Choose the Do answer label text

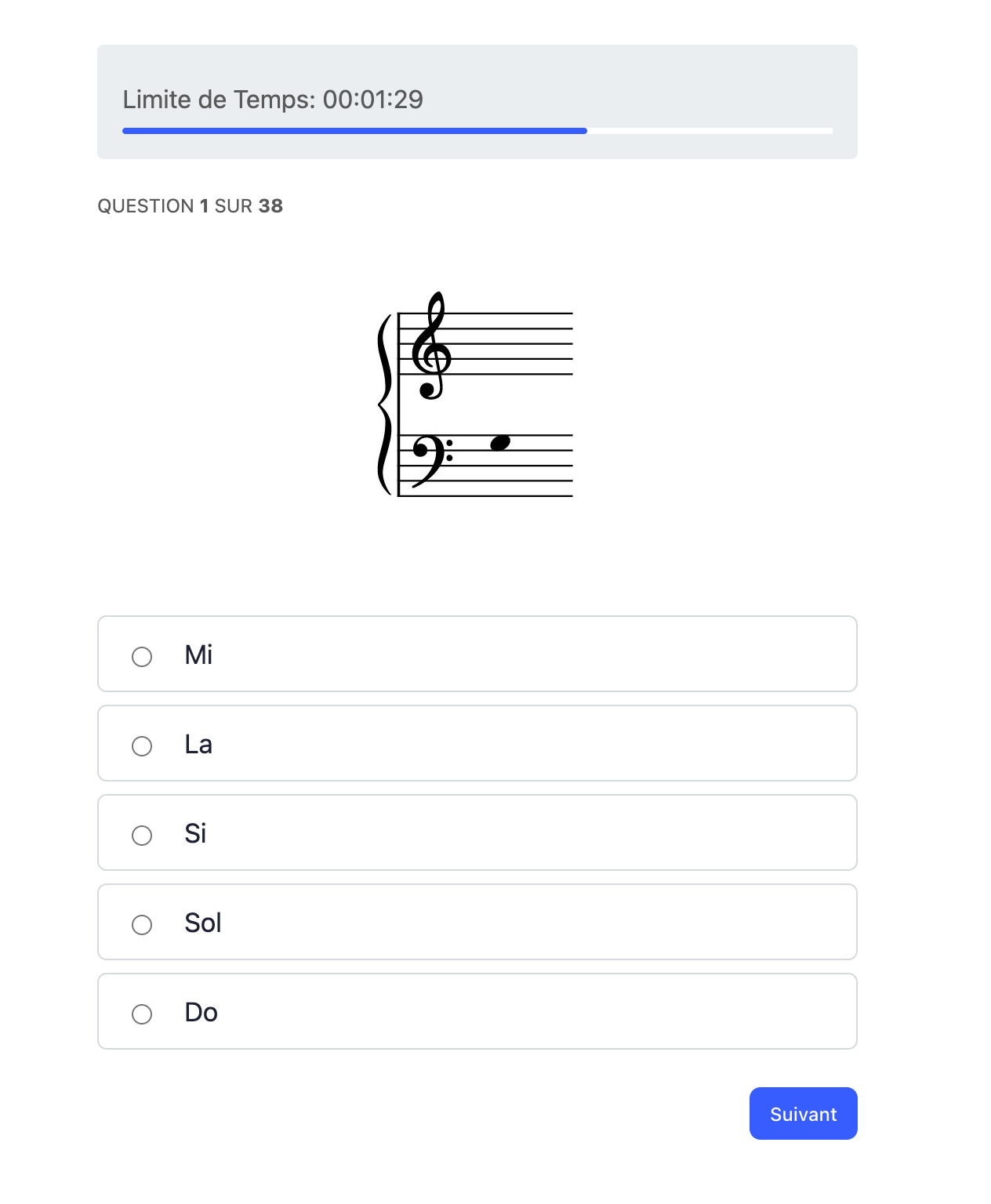201,1012
